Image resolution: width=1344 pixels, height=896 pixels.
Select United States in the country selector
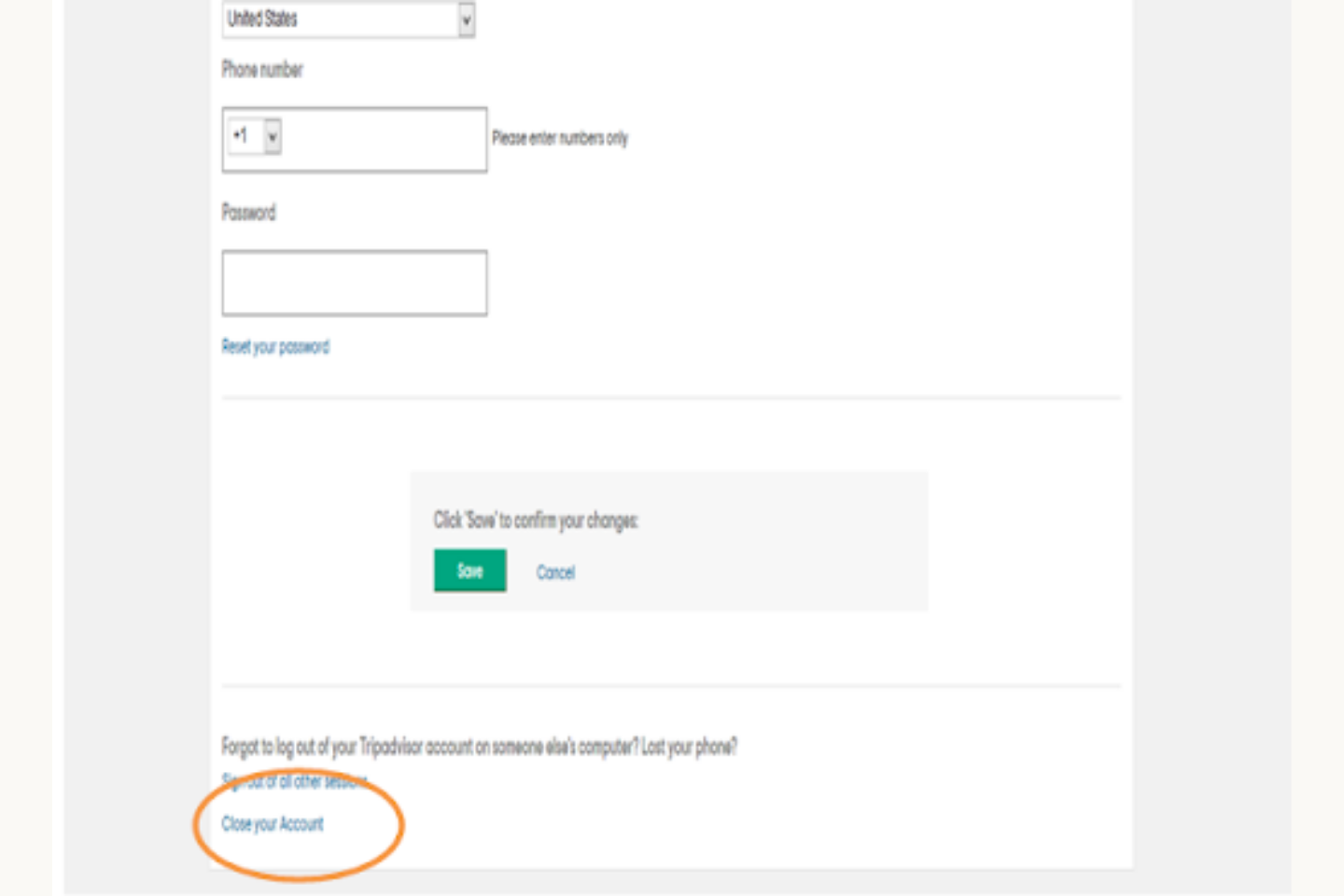pyautogui.click(x=347, y=19)
